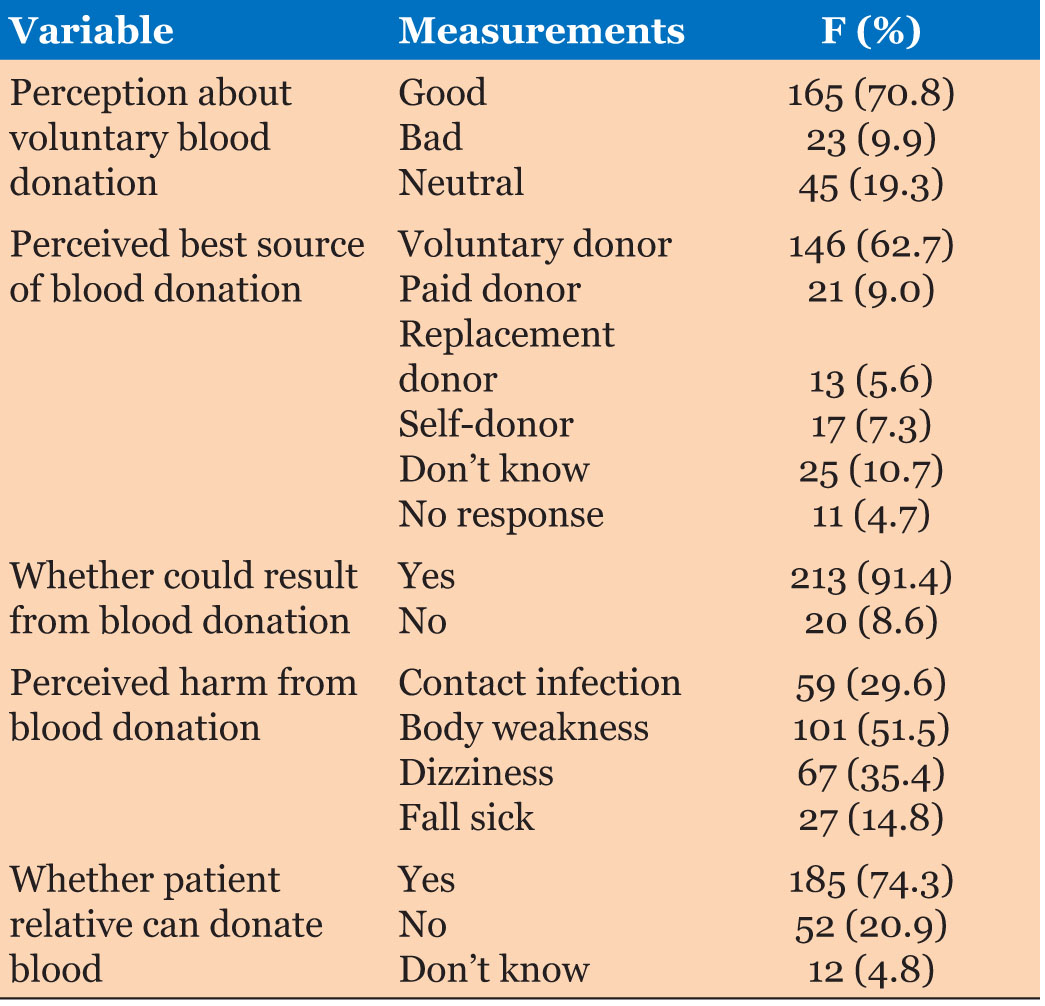1045x1006 pixels.
Task: Click the value "25 (10.7)"
Action: coord(870,470)
